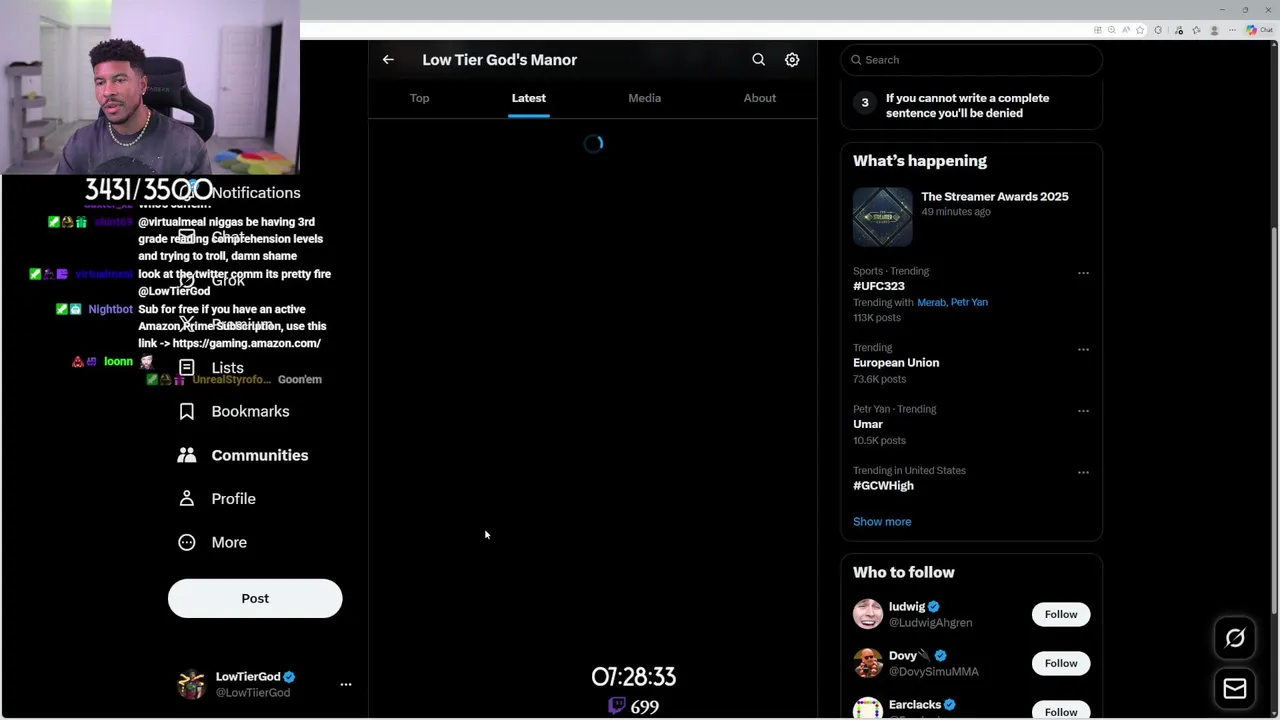
Task: Click the Search input field
Action: pyautogui.click(x=972, y=60)
